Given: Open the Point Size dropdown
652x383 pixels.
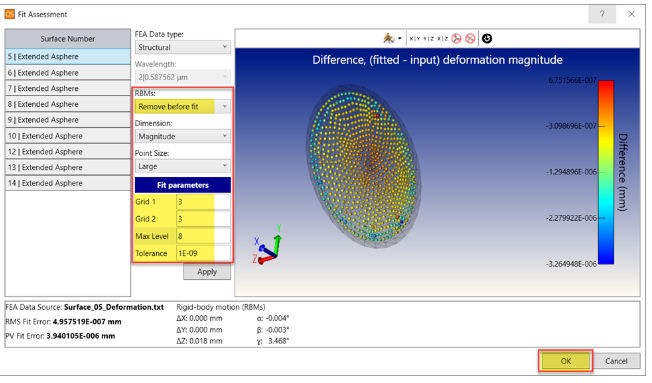Looking at the screenshot, I should pos(183,166).
